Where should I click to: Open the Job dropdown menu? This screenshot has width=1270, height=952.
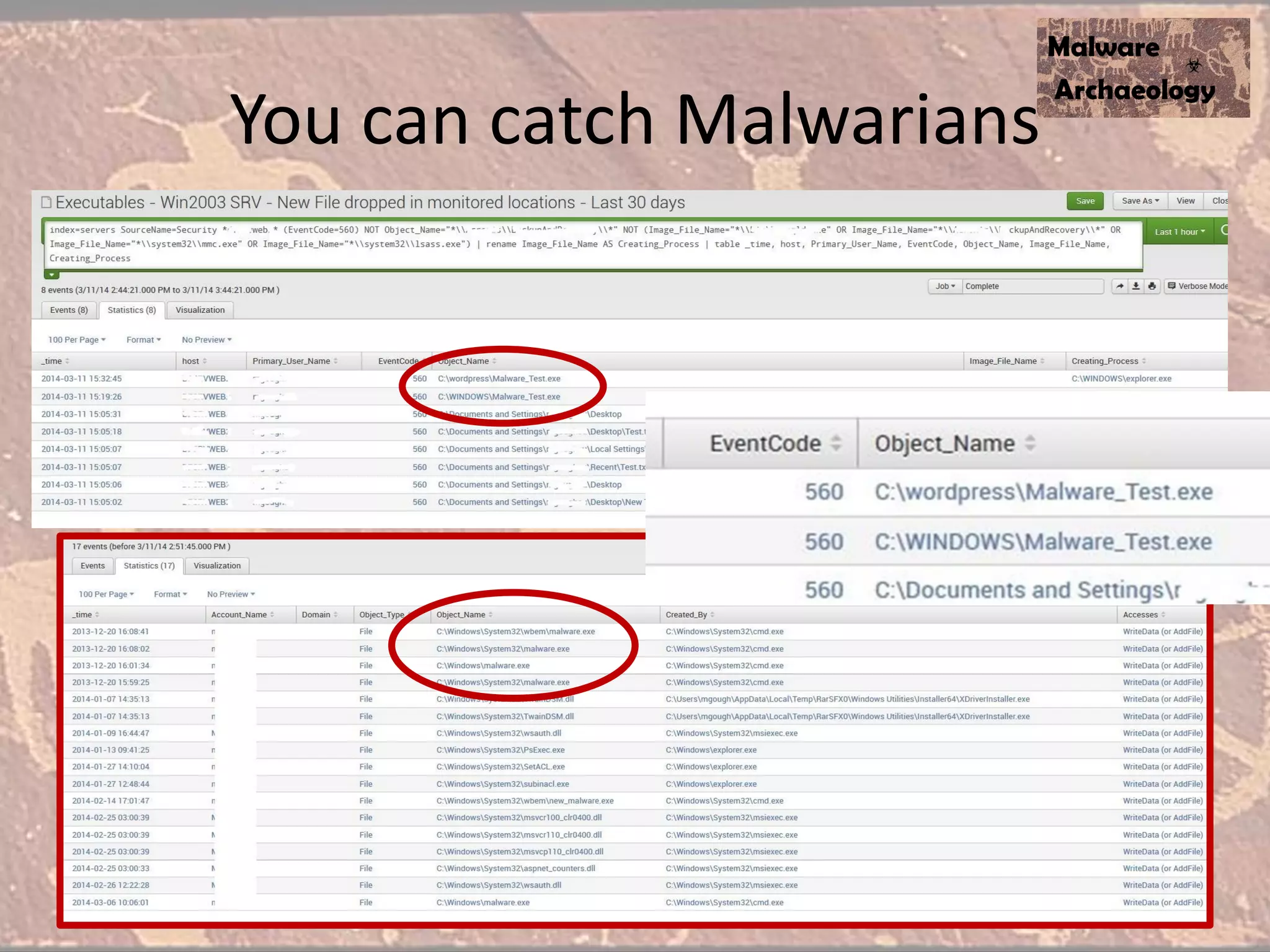[x=945, y=286]
